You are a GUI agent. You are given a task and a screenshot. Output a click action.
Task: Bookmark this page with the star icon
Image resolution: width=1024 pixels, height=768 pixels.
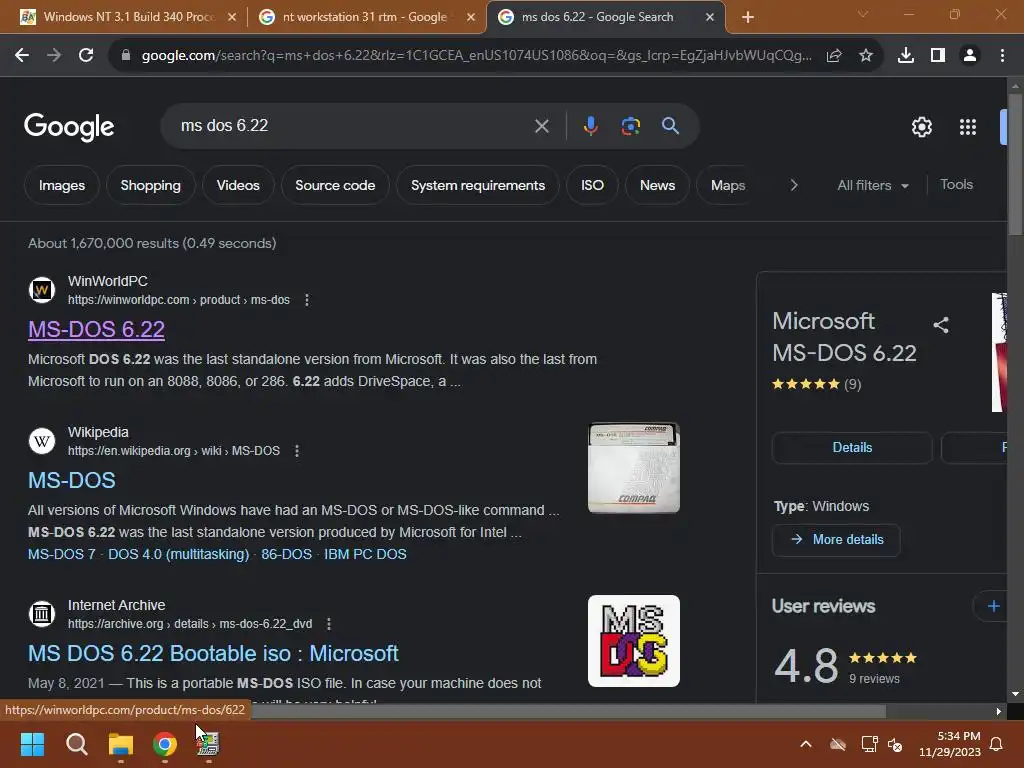[x=866, y=56]
